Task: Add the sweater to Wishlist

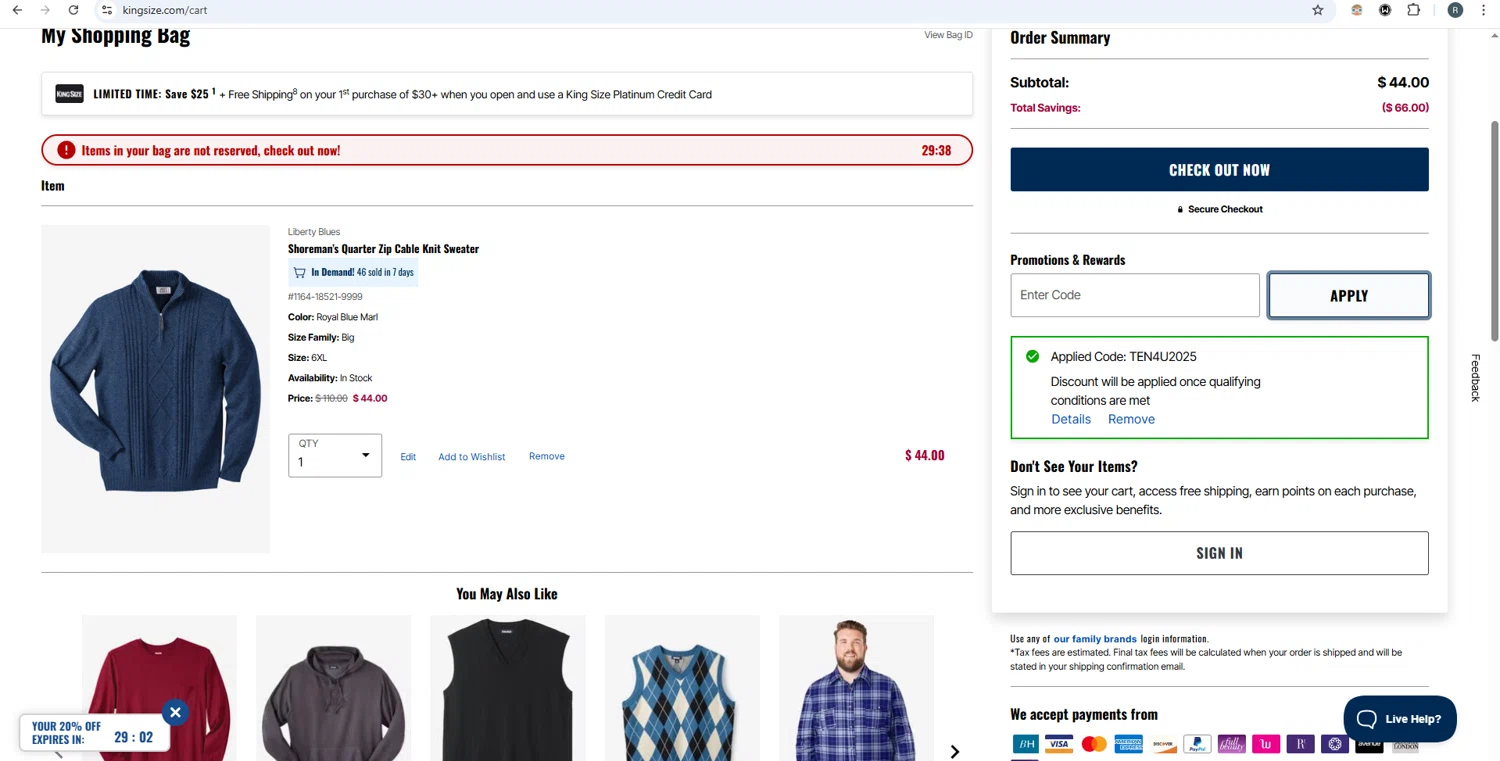Action: click(x=471, y=457)
